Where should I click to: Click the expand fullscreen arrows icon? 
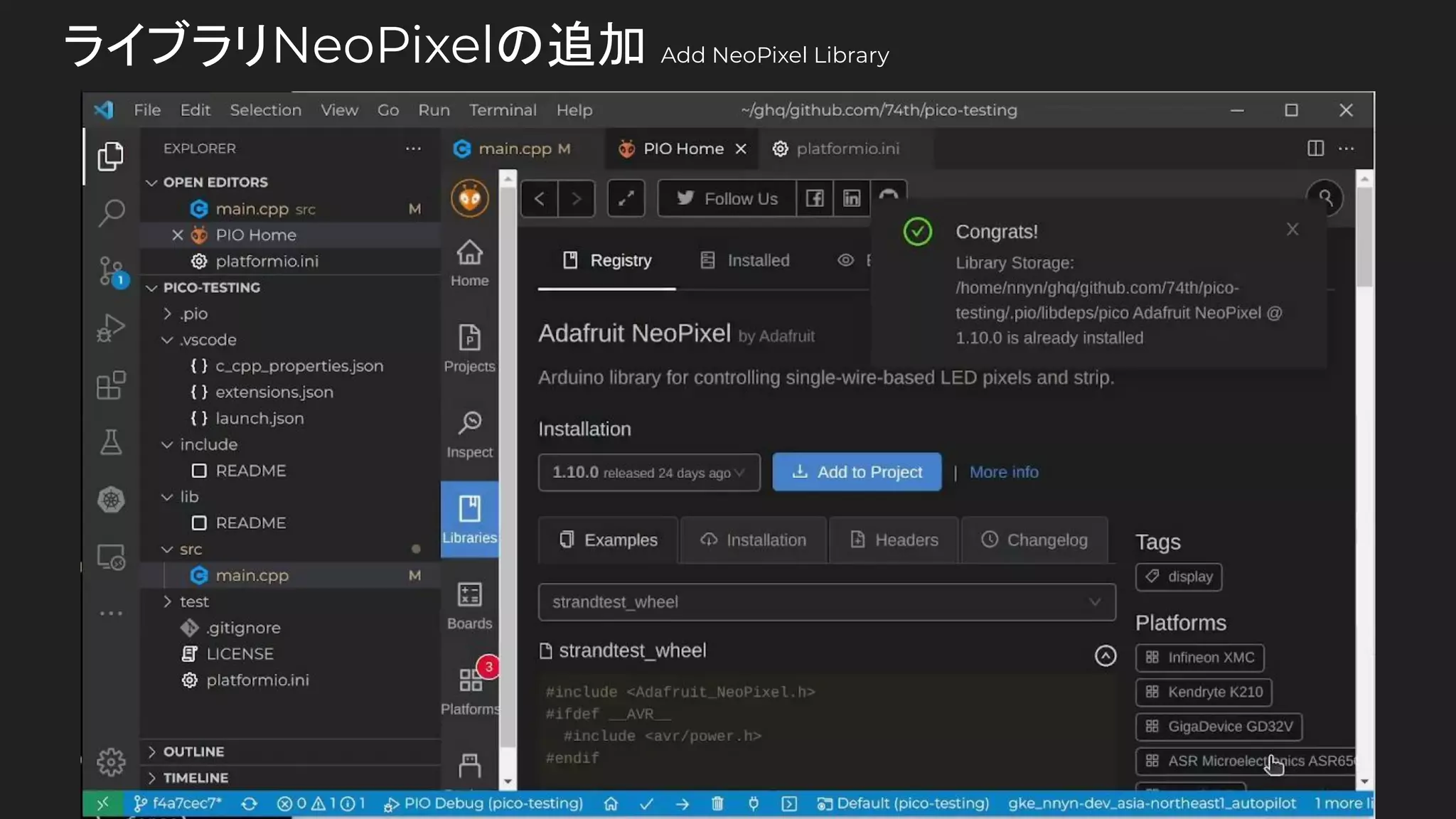pos(626,198)
